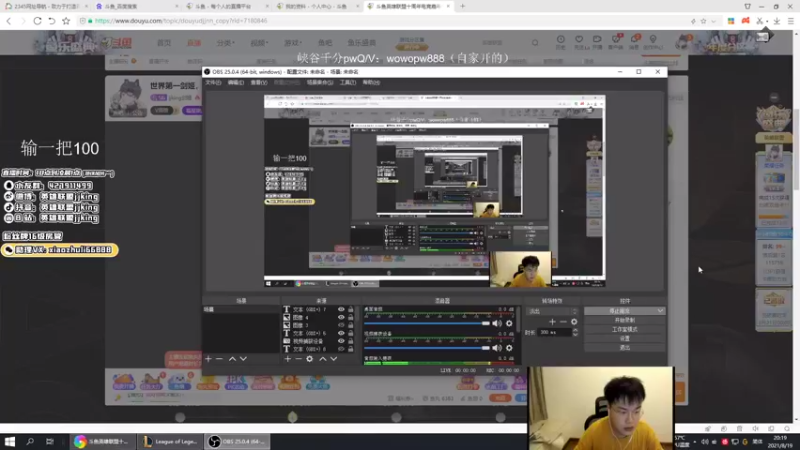Open source properties gear in sources panel
800x450 pixels.
coord(310,359)
